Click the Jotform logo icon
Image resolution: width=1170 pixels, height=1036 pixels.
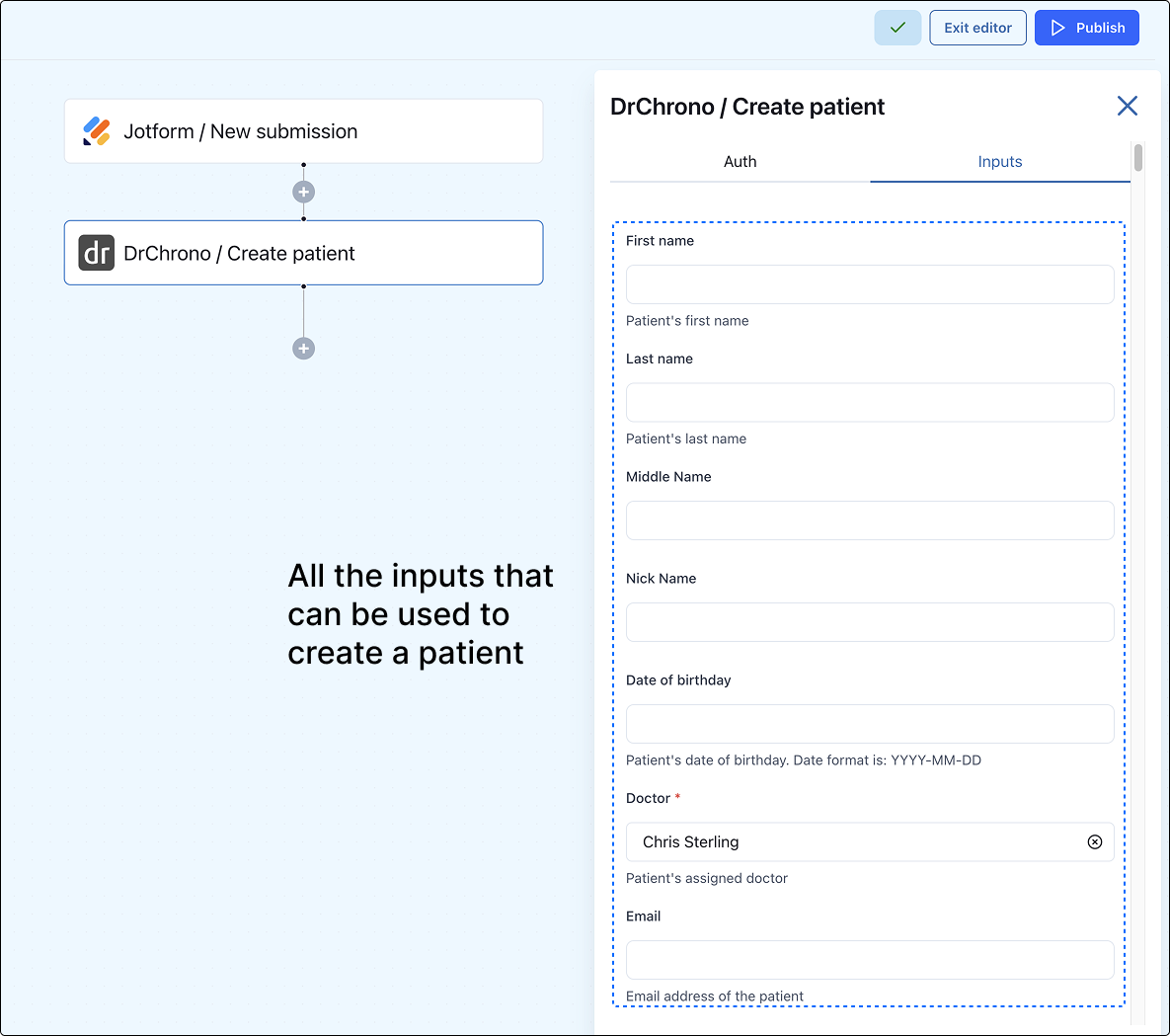[96, 131]
